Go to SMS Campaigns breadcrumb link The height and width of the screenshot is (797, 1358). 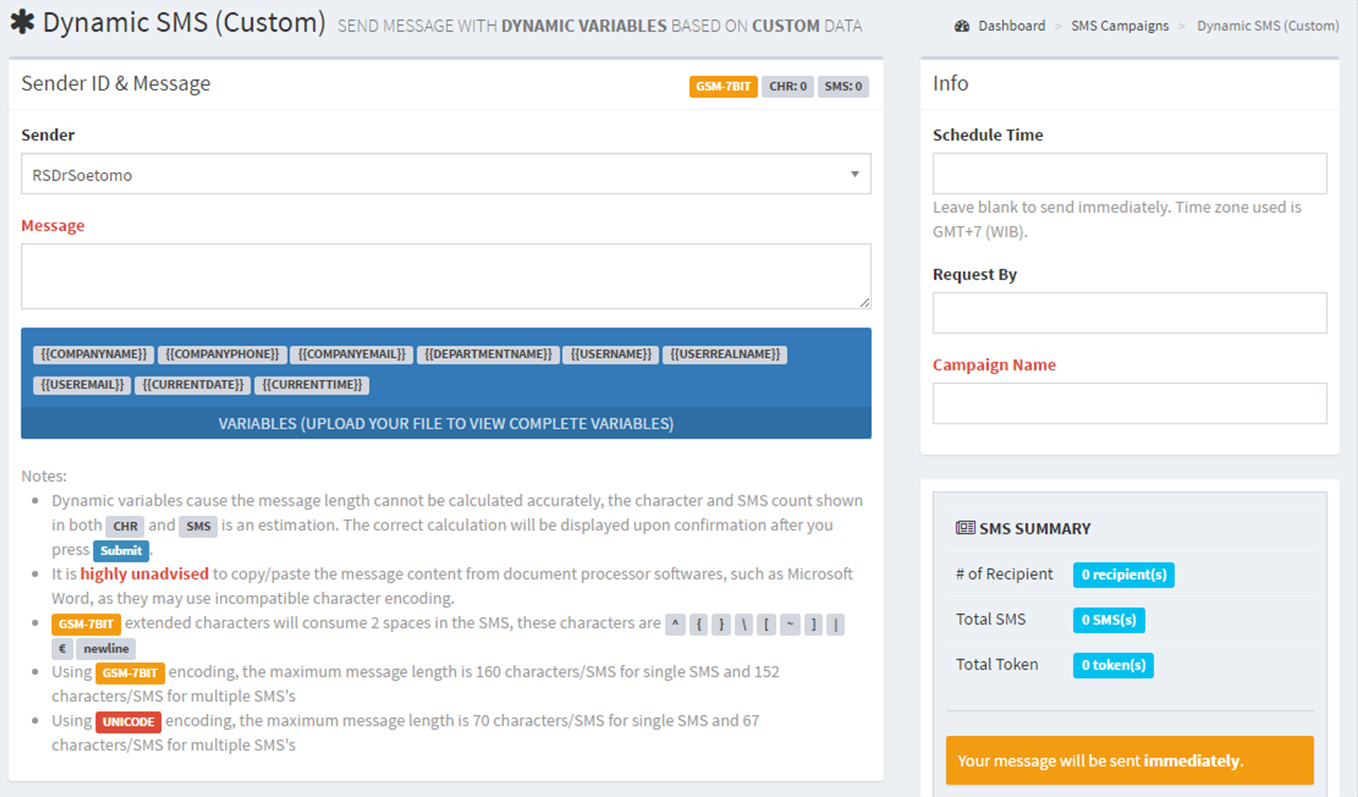click(1119, 26)
